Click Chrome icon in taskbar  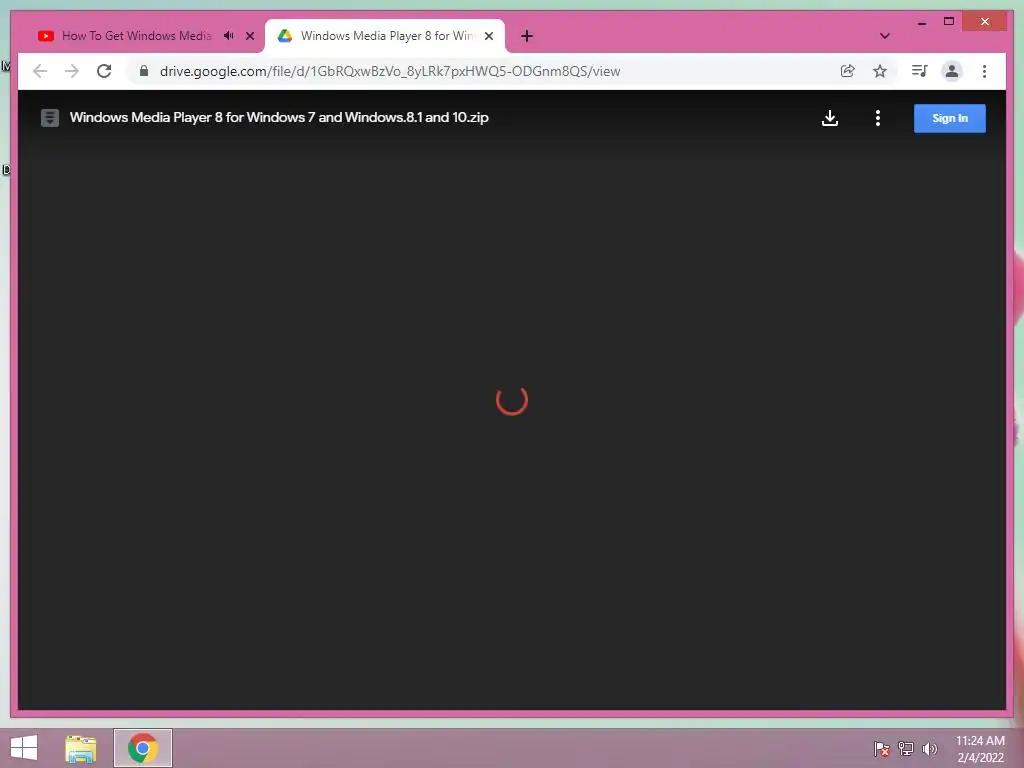pyautogui.click(x=142, y=748)
